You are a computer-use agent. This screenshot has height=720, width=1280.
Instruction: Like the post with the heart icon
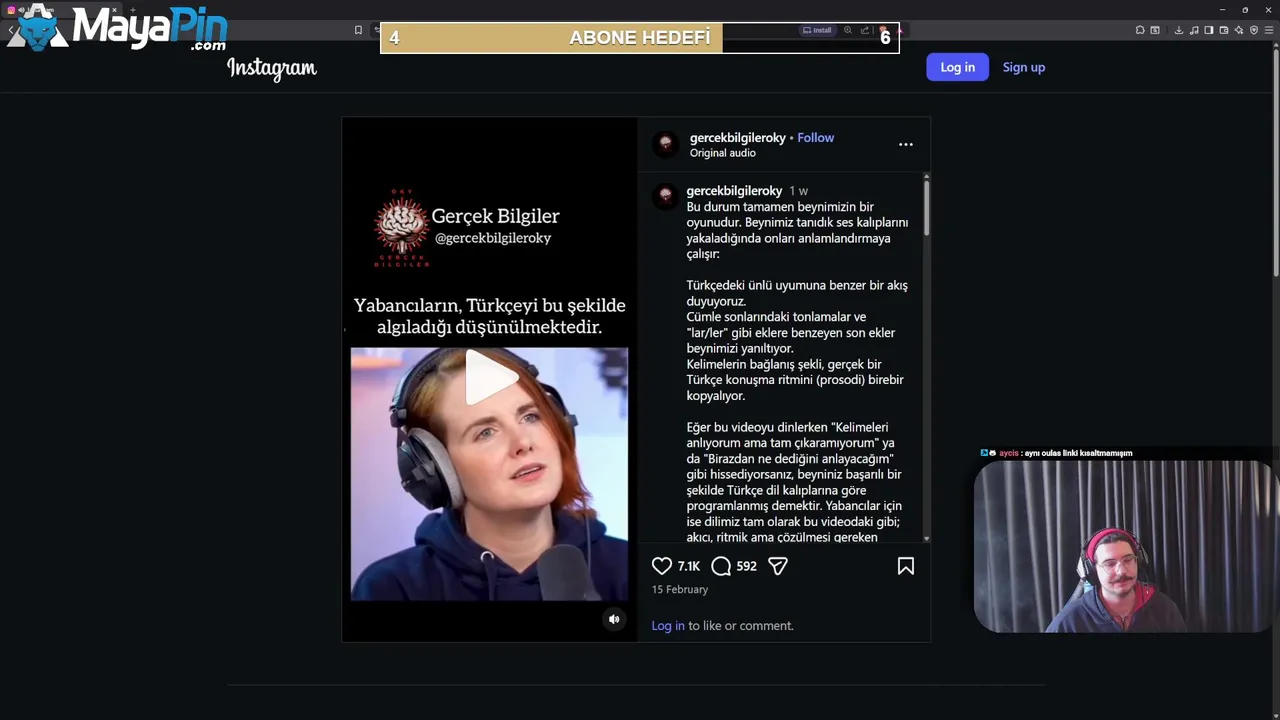662,566
